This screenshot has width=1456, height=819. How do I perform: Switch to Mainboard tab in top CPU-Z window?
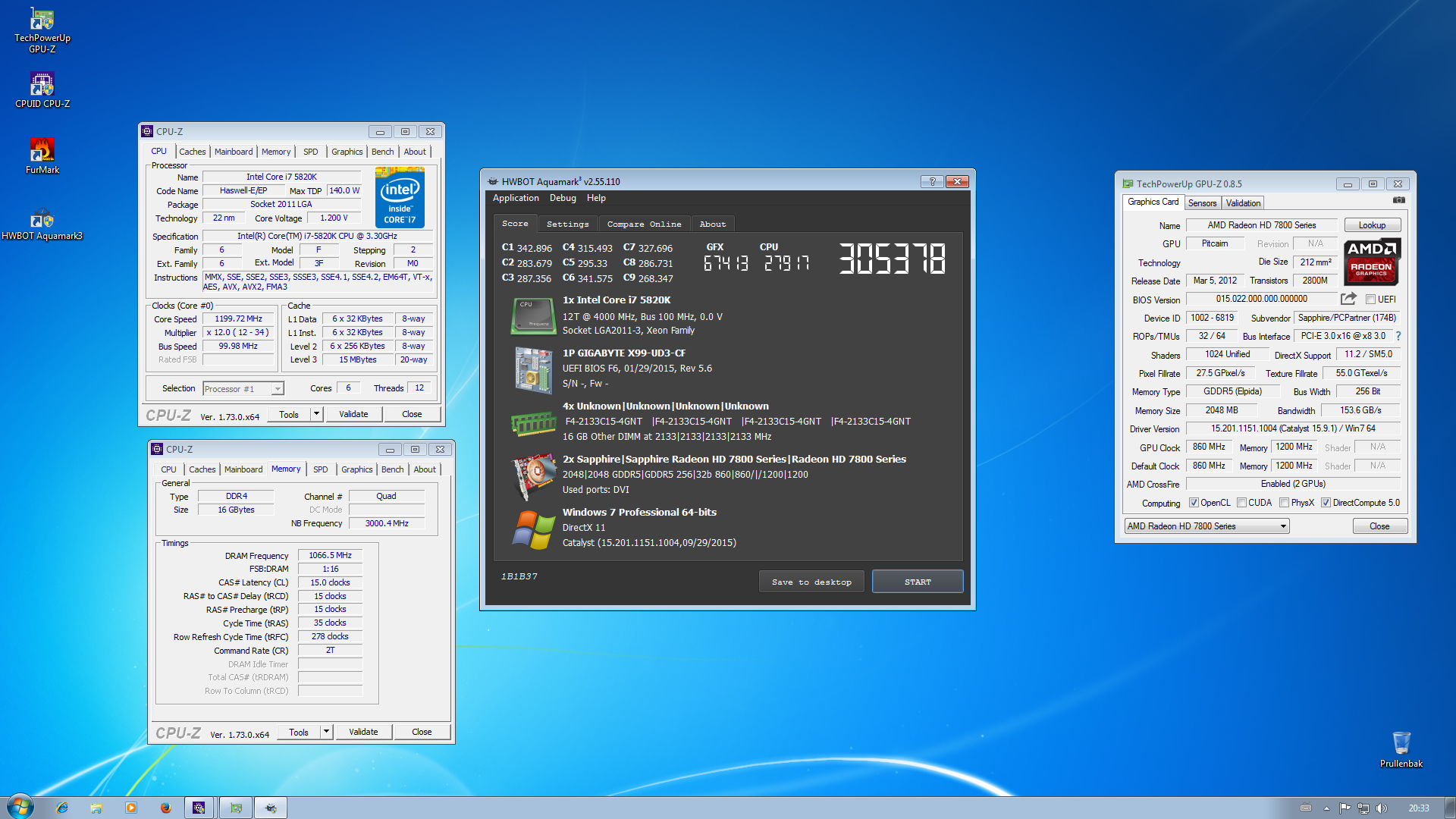tap(234, 152)
